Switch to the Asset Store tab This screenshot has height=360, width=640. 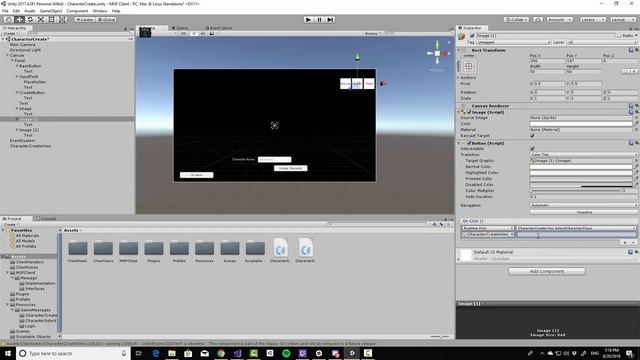click(218, 28)
